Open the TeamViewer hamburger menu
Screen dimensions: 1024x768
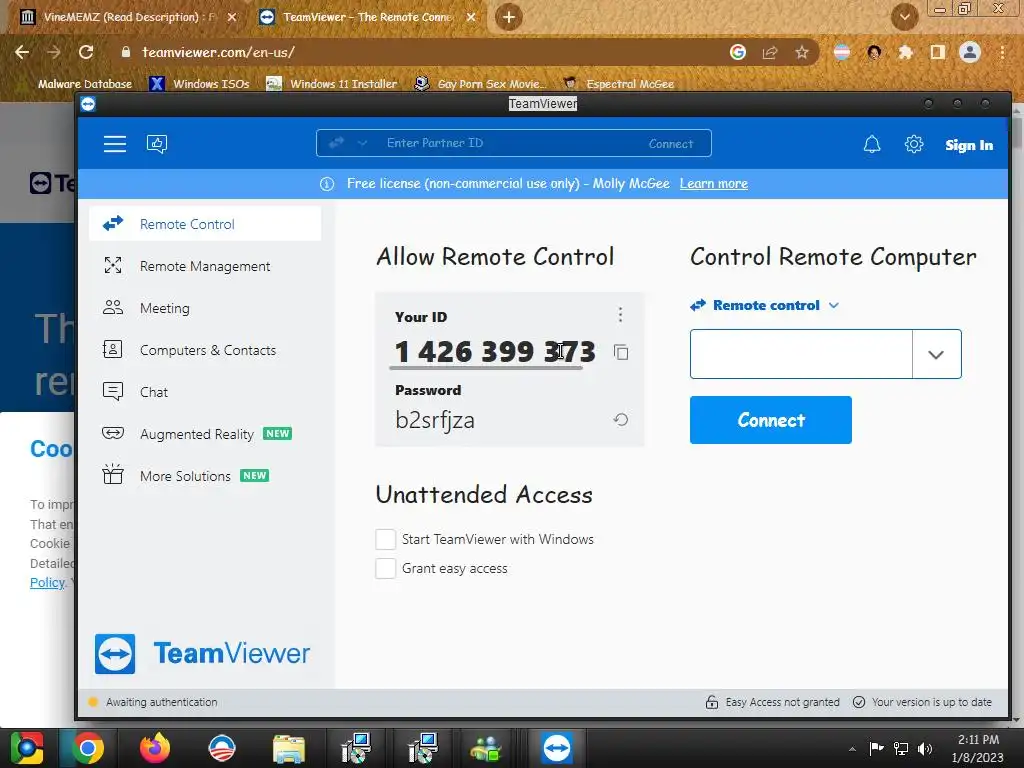click(x=115, y=144)
